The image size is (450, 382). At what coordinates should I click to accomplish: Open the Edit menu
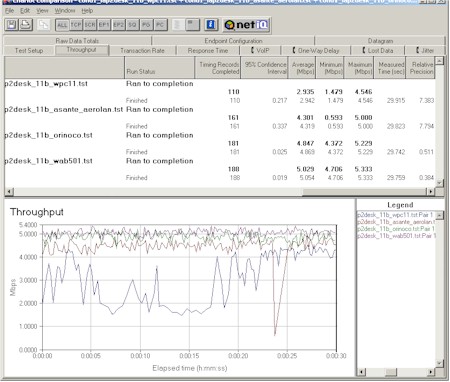click(25, 11)
